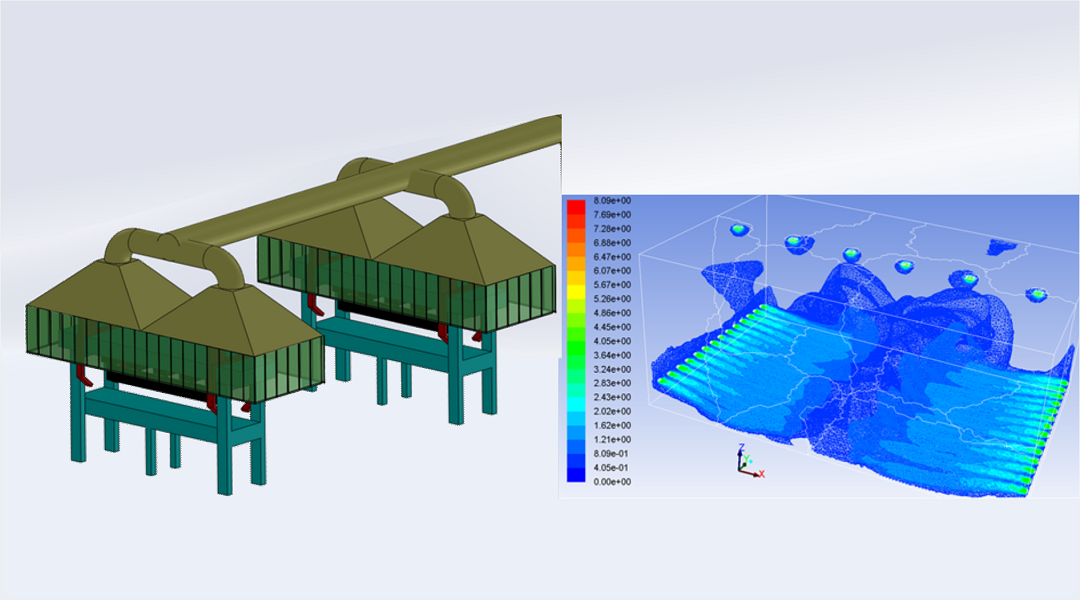Click the 8.09e+00 maximum legend label
1080x600 pixels.
point(611,201)
